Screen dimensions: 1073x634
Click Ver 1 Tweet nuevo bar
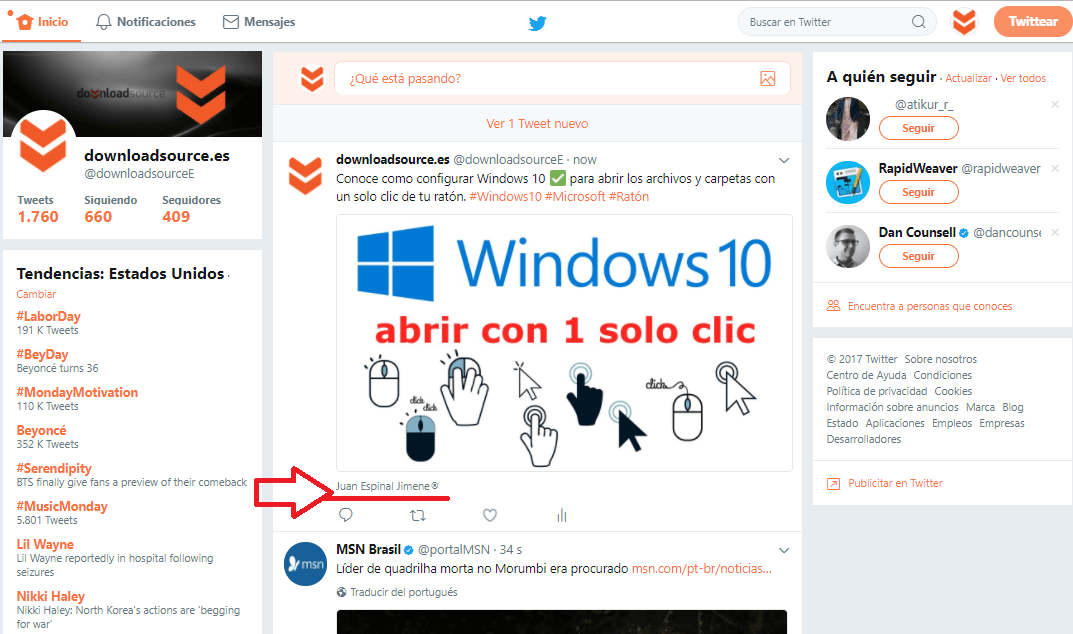click(537, 124)
